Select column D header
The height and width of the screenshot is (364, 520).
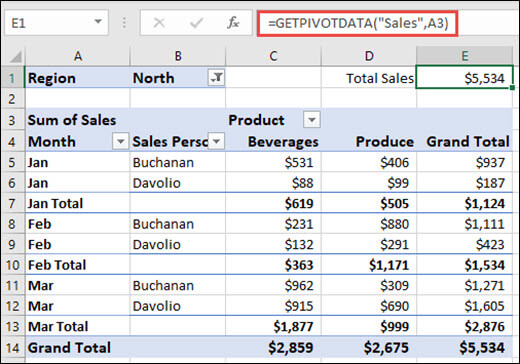(x=369, y=56)
